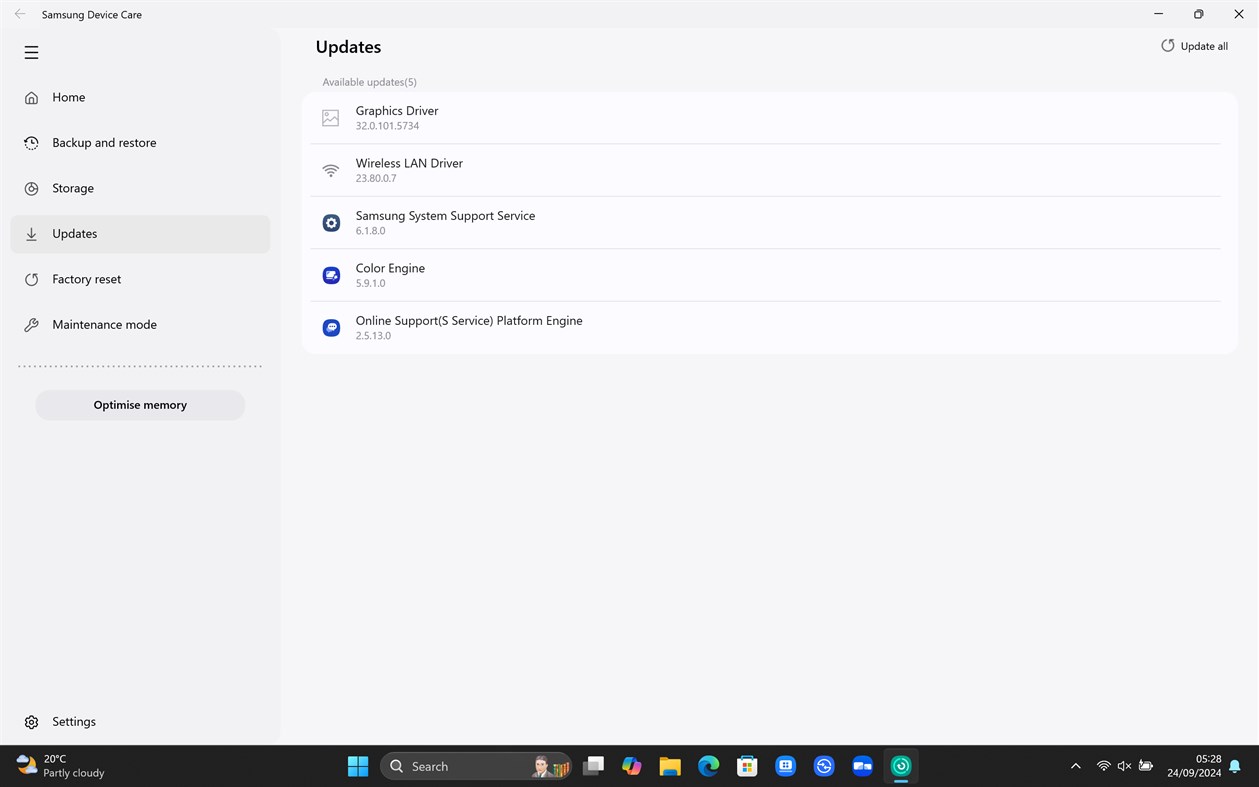
Task: Show hidden icons in the system tray
Action: (1075, 766)
